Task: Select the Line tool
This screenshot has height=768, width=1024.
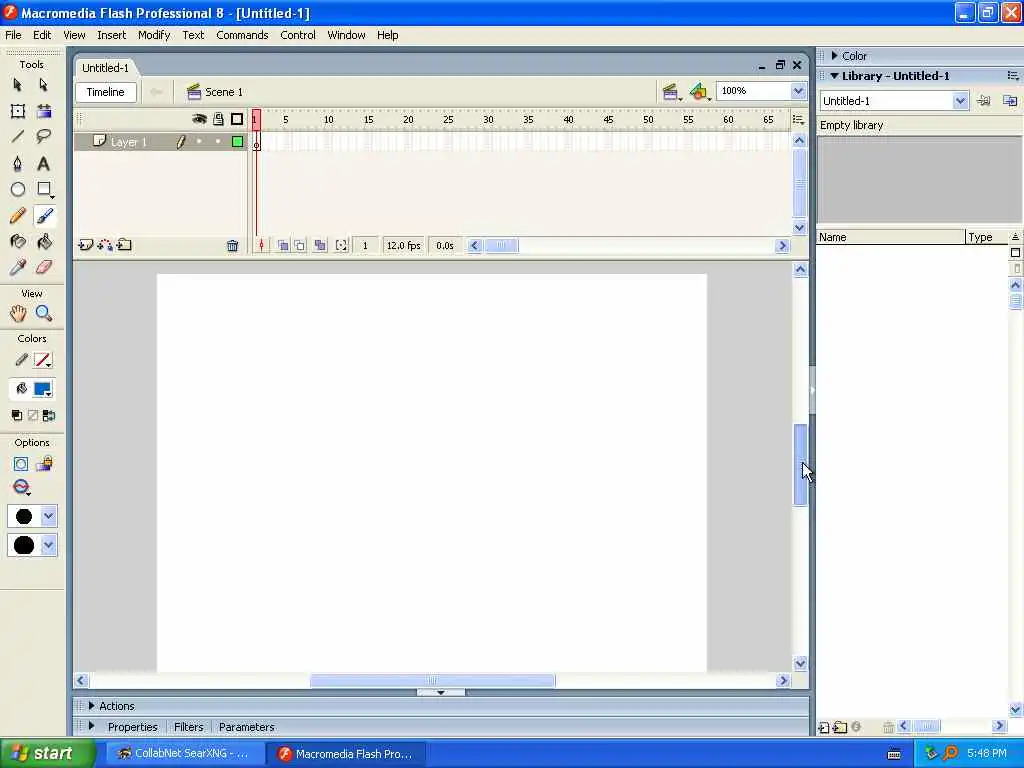Action: tap(18, 136)
